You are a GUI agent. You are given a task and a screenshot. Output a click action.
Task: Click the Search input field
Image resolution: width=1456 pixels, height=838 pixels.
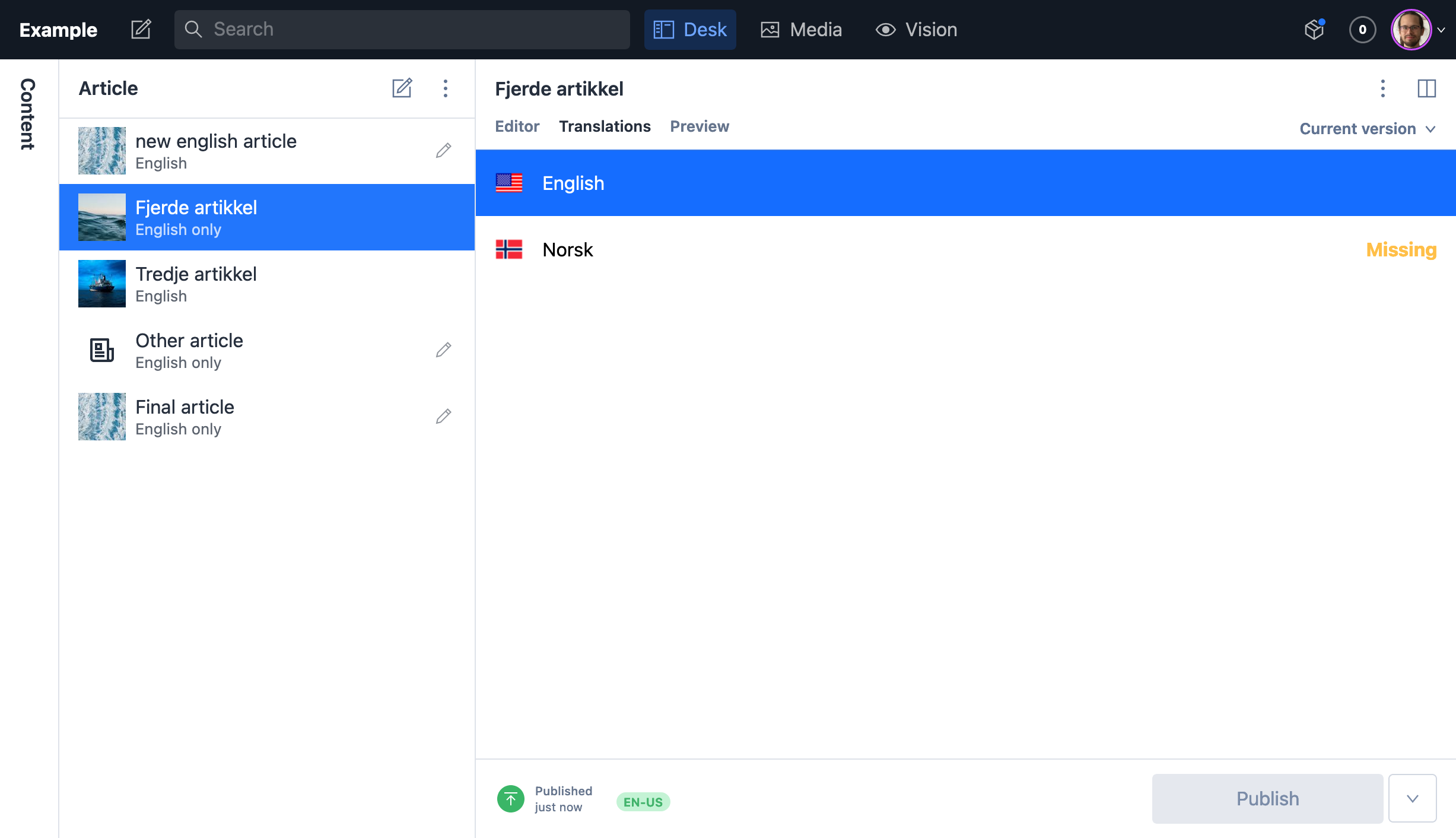coord(402,29)
